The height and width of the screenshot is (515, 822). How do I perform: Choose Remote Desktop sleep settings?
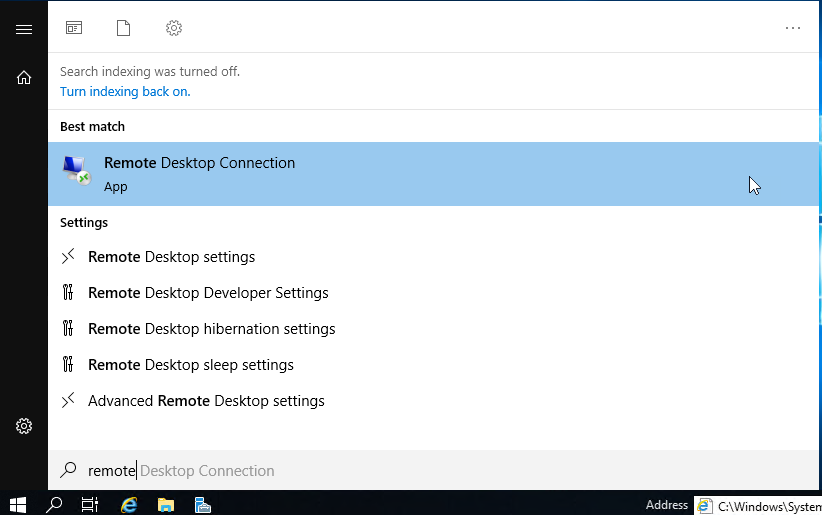tap(191, 365)
